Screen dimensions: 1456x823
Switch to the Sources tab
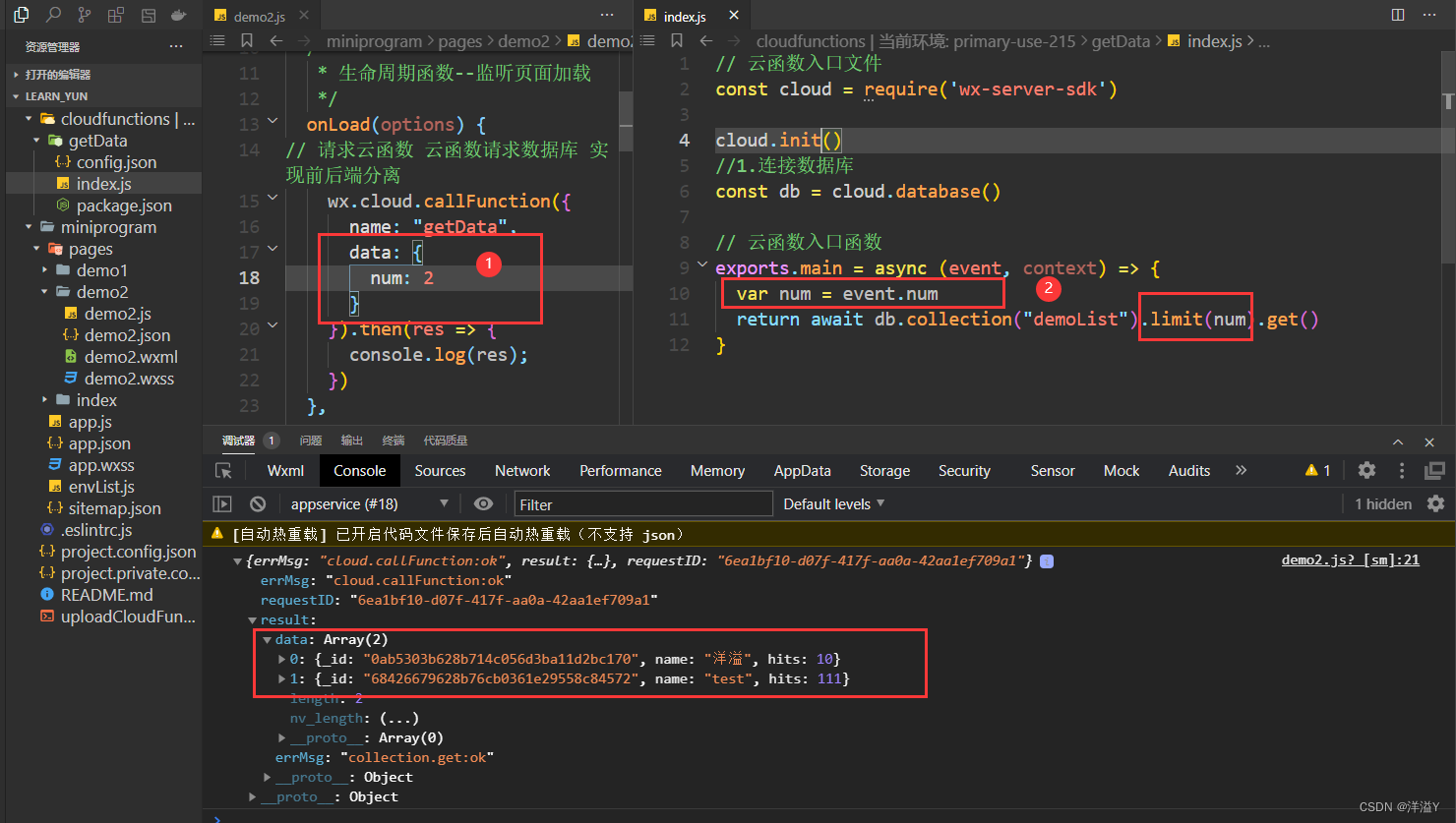pos(440,471)
